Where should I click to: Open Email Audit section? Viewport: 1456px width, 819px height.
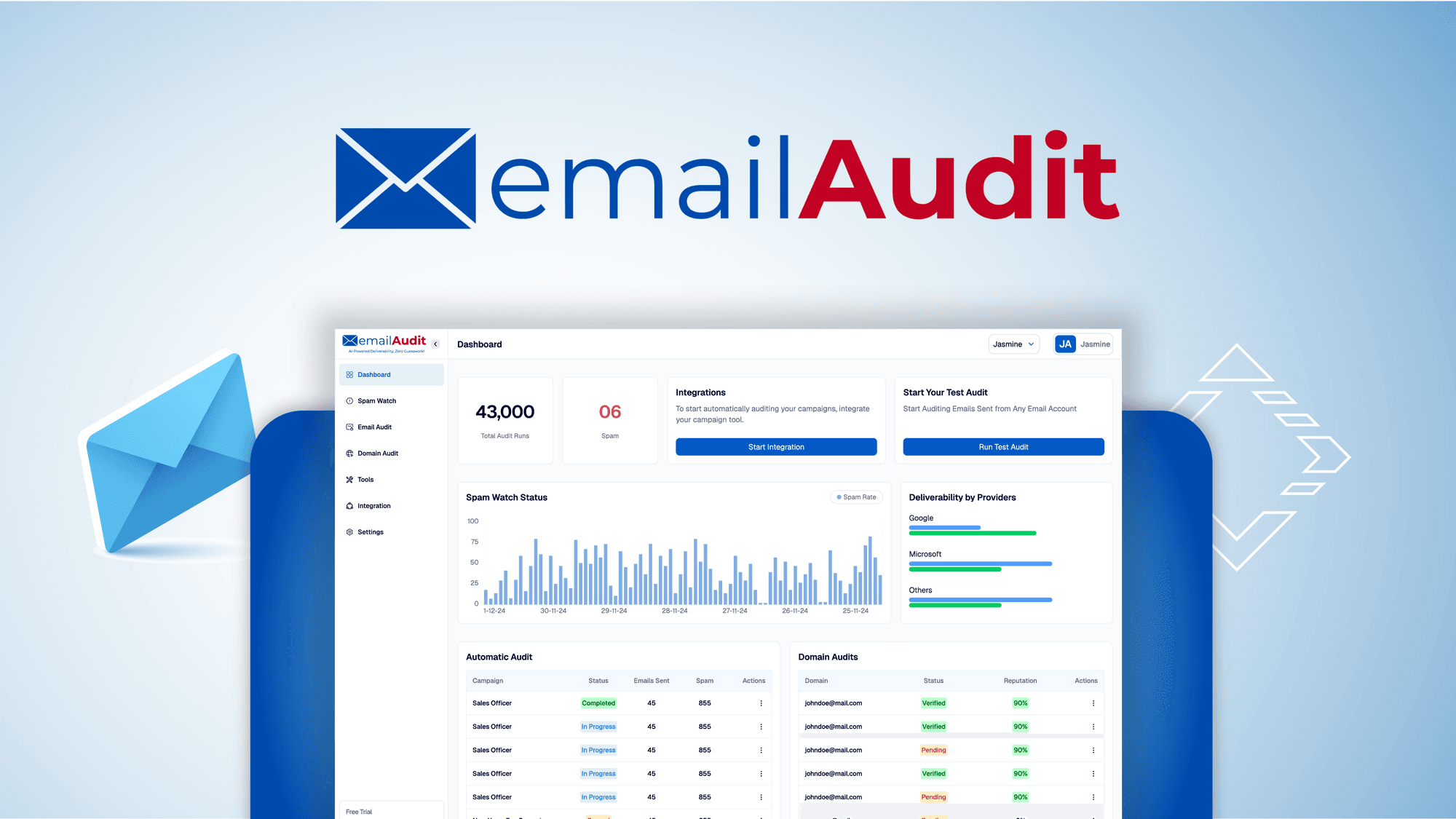(x=392, y=427)
